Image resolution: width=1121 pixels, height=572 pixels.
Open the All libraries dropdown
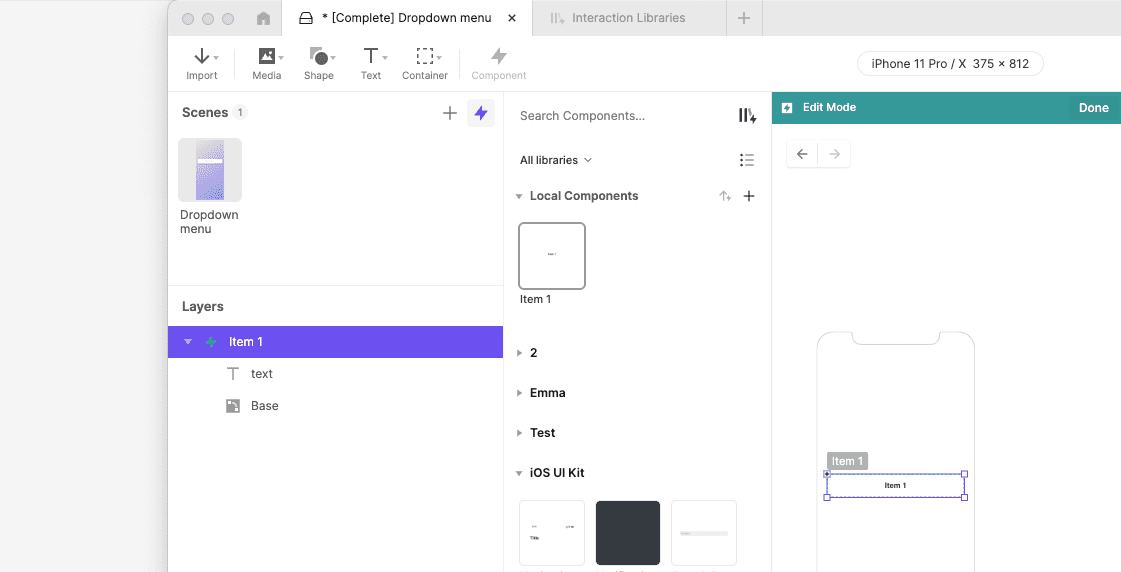pyautogui.click(x=555, y=160)
